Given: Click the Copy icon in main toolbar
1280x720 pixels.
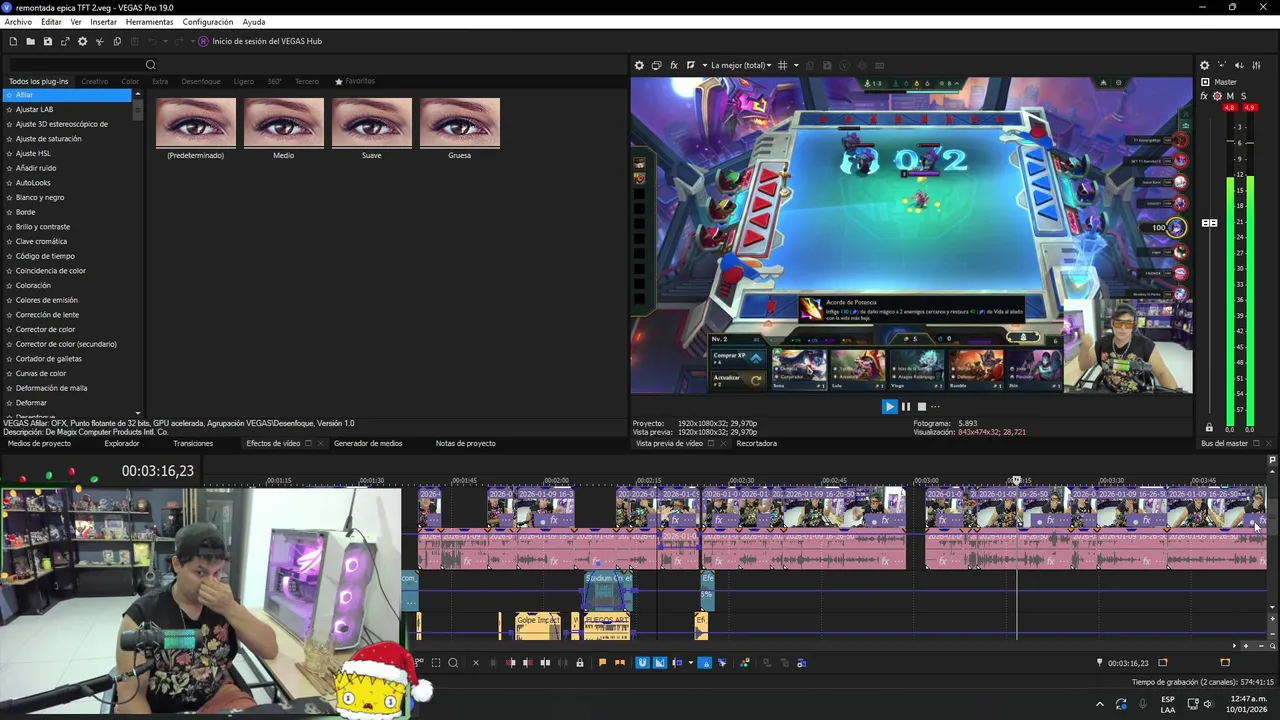Looking at the screenshot, I should pyautogui.click(x=117, y=41).
